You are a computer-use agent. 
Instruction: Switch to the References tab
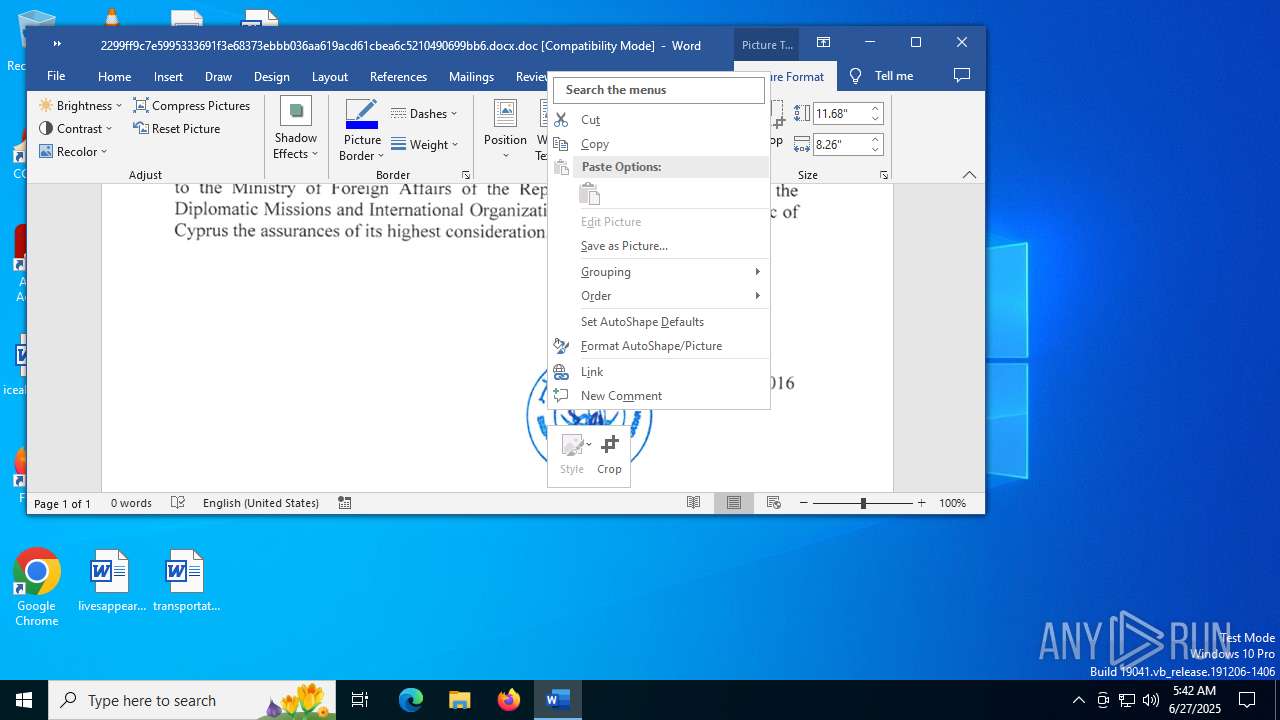click(x=398, y=76)
